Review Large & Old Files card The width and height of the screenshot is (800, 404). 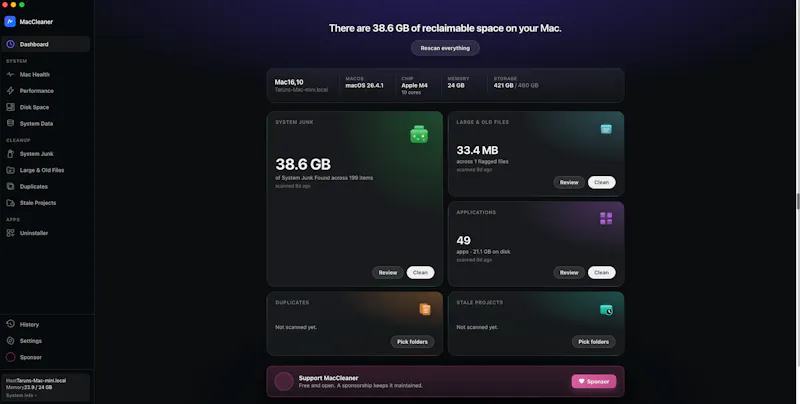[569, 182]
